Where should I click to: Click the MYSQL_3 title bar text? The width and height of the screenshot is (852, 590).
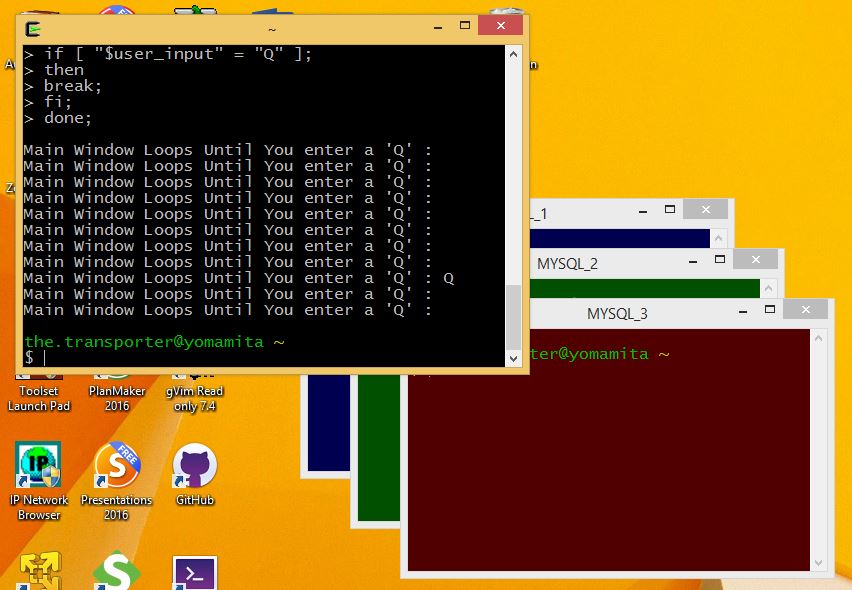617,314
